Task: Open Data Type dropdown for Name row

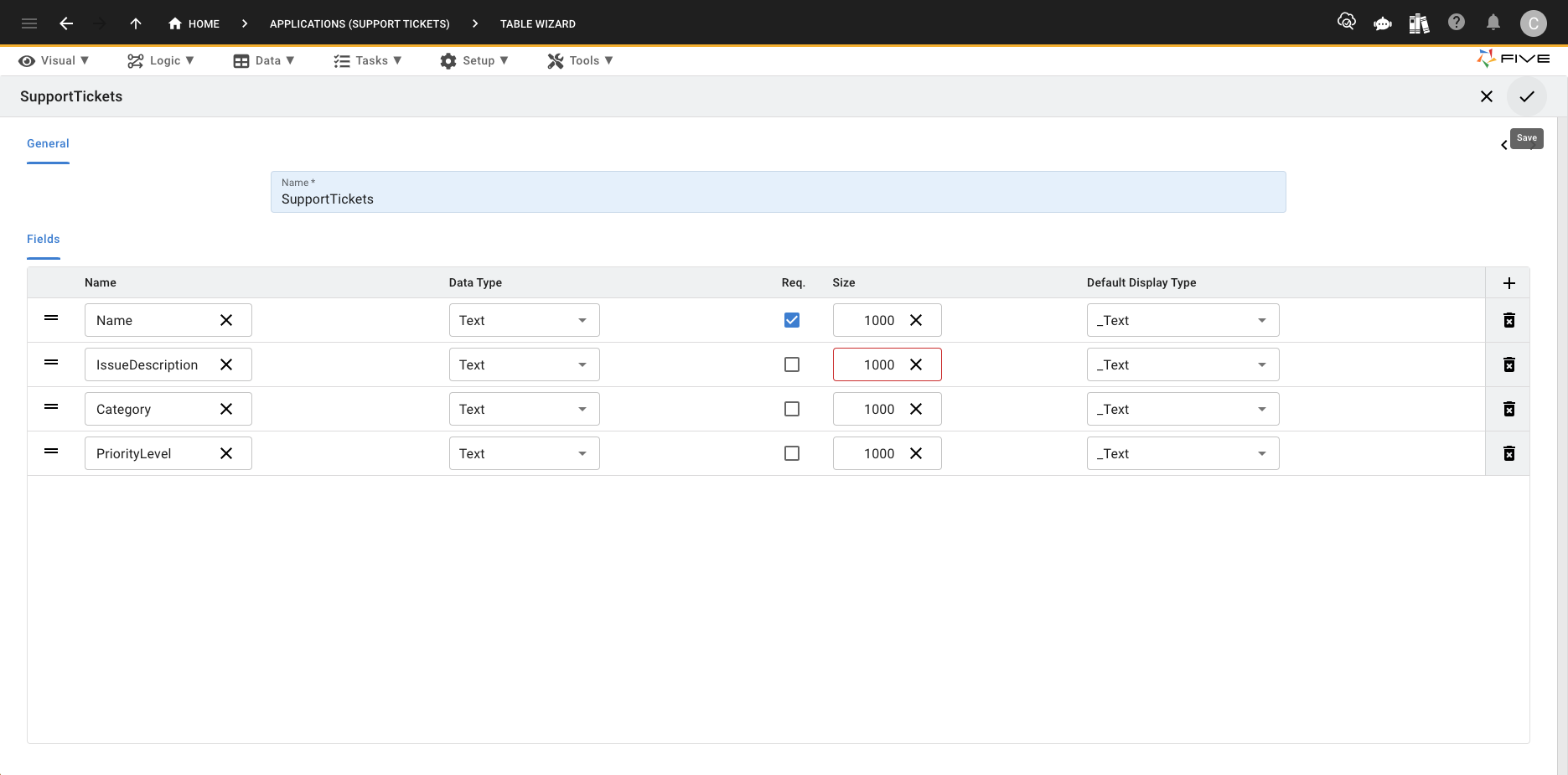Action: click(524, 320)
